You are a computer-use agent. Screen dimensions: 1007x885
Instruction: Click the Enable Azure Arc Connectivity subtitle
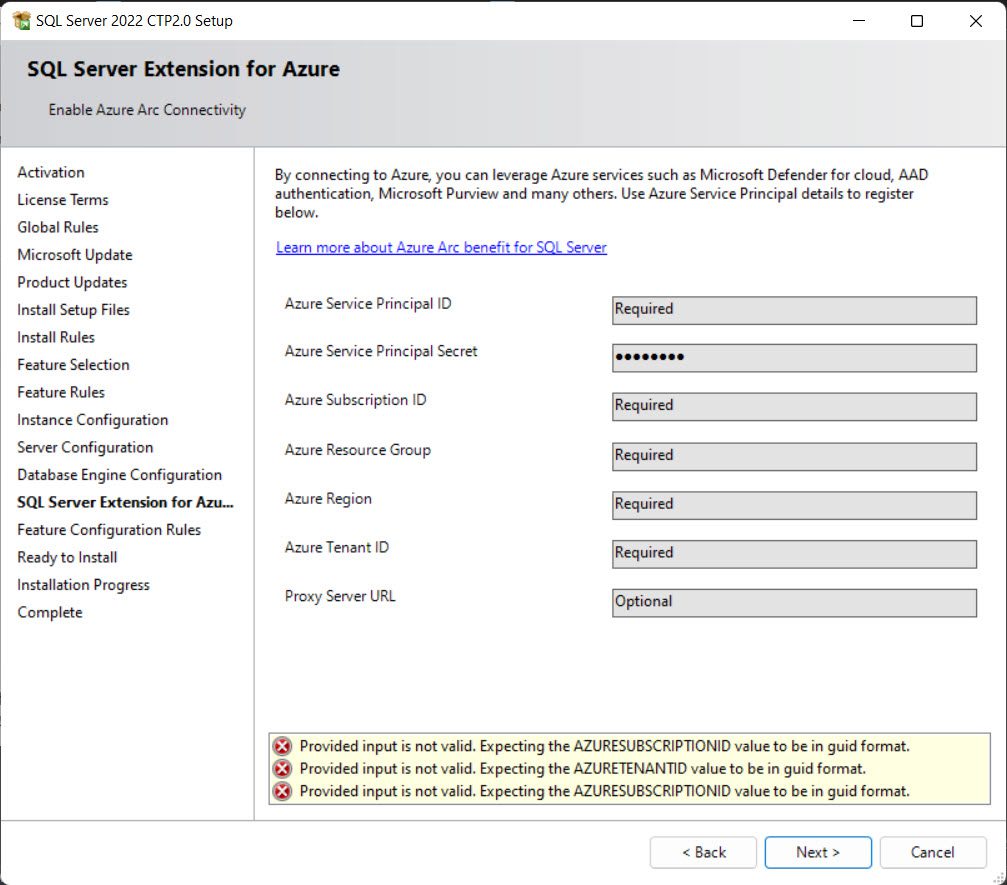click(x=147, y=110)
